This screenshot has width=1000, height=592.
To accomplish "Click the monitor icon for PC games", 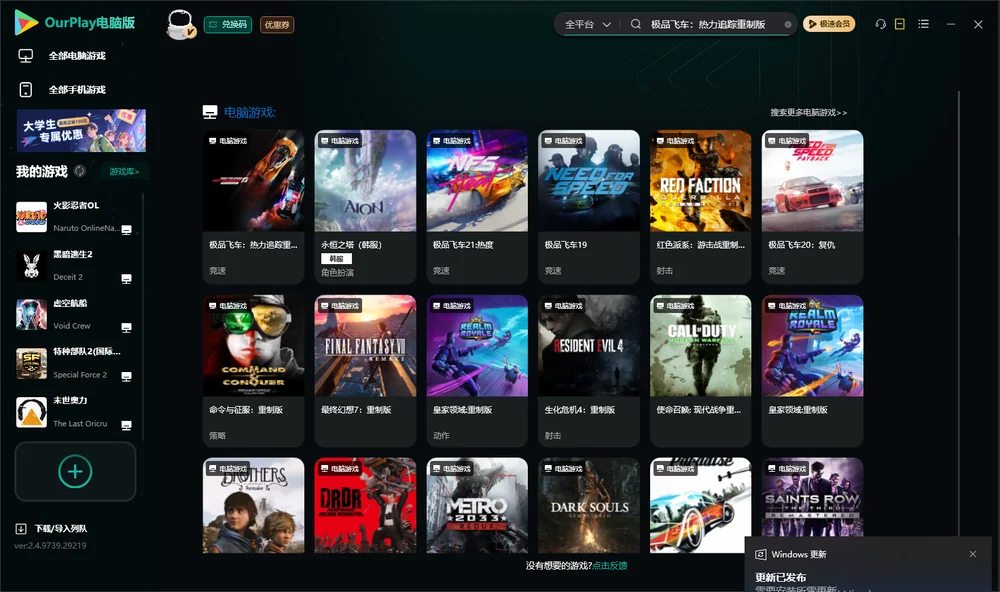I will click(26, 56).
